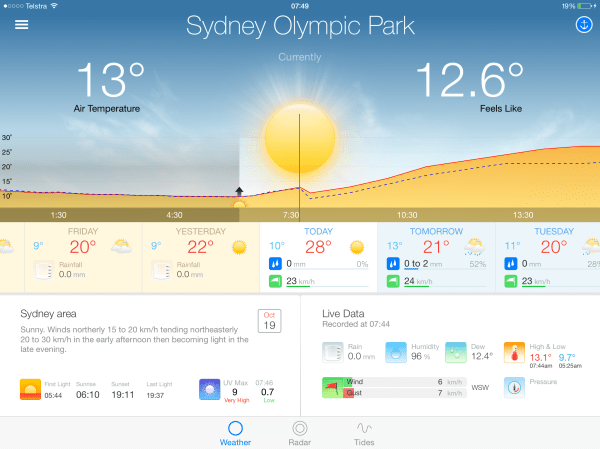Open the Tides tab
Viewport: 600px width, 449px height.
(366, 428)
